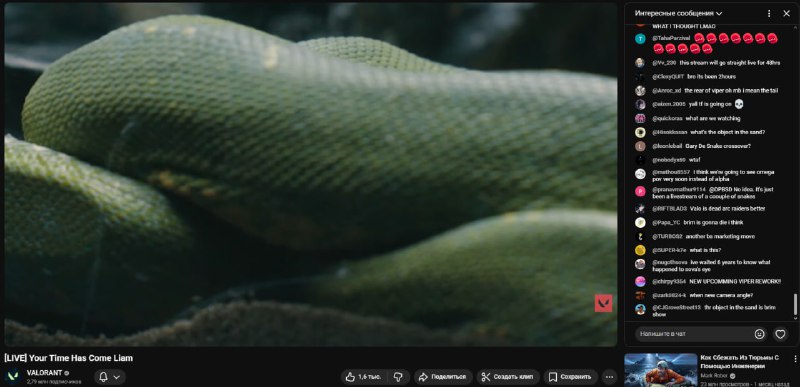Screen dimensions: 800x387
Task: Open the Mark Rober recommended video thumbnail
Action: click(x=660, y=370)
